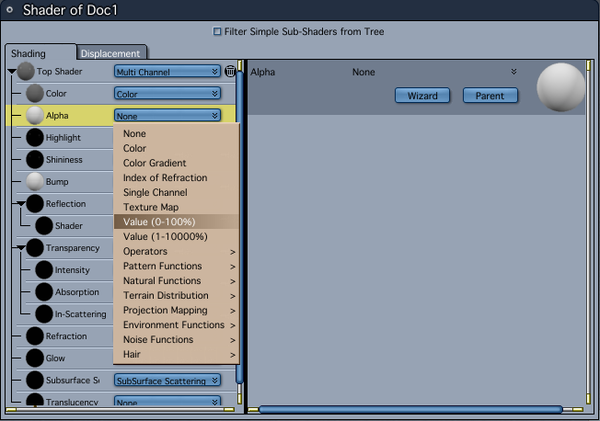
Task: Collapse the Reflection tree node
Action: pyautogui.click(x=21, y=204)
